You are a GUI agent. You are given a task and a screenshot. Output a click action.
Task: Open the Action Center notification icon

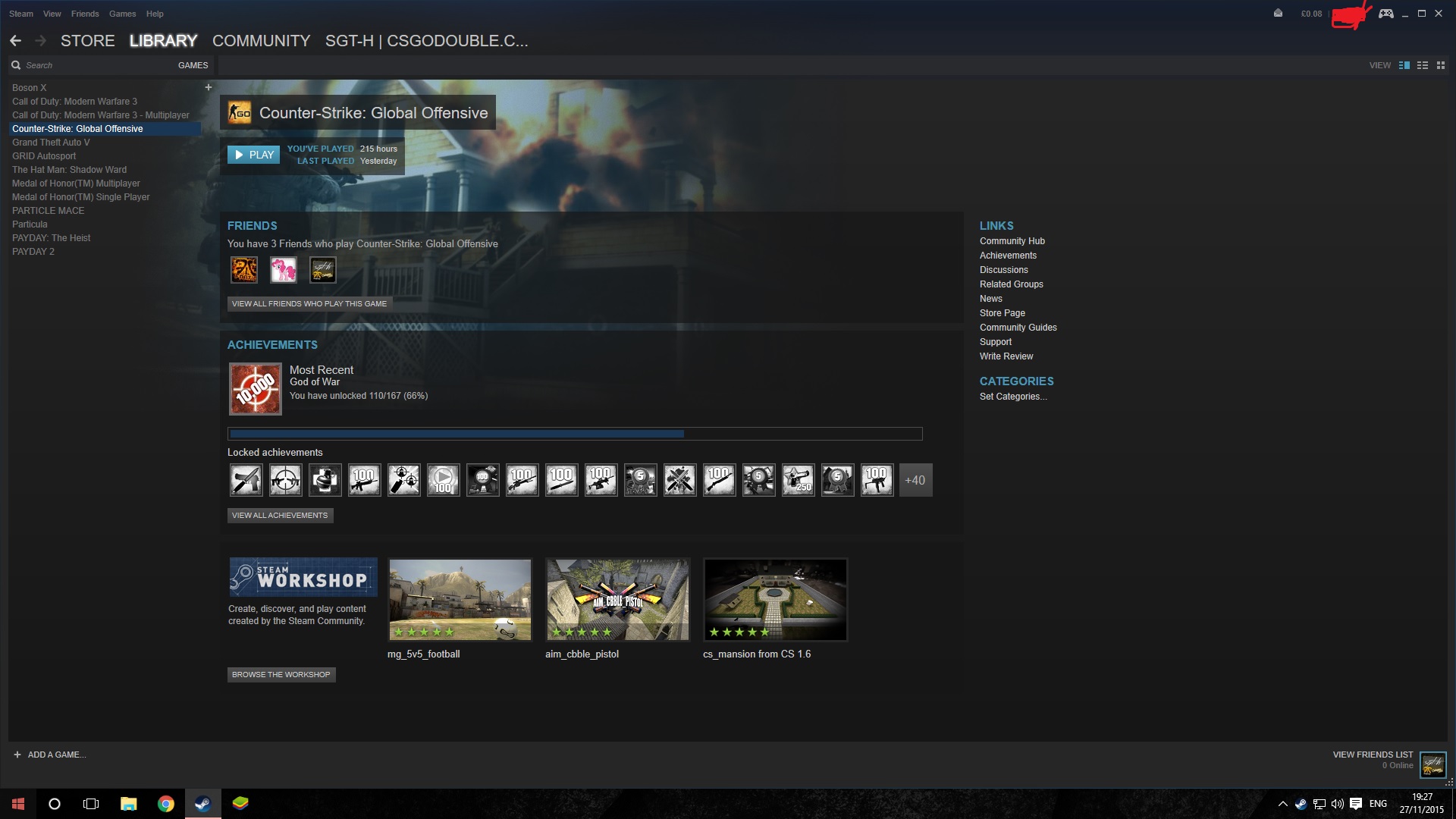1356,804
